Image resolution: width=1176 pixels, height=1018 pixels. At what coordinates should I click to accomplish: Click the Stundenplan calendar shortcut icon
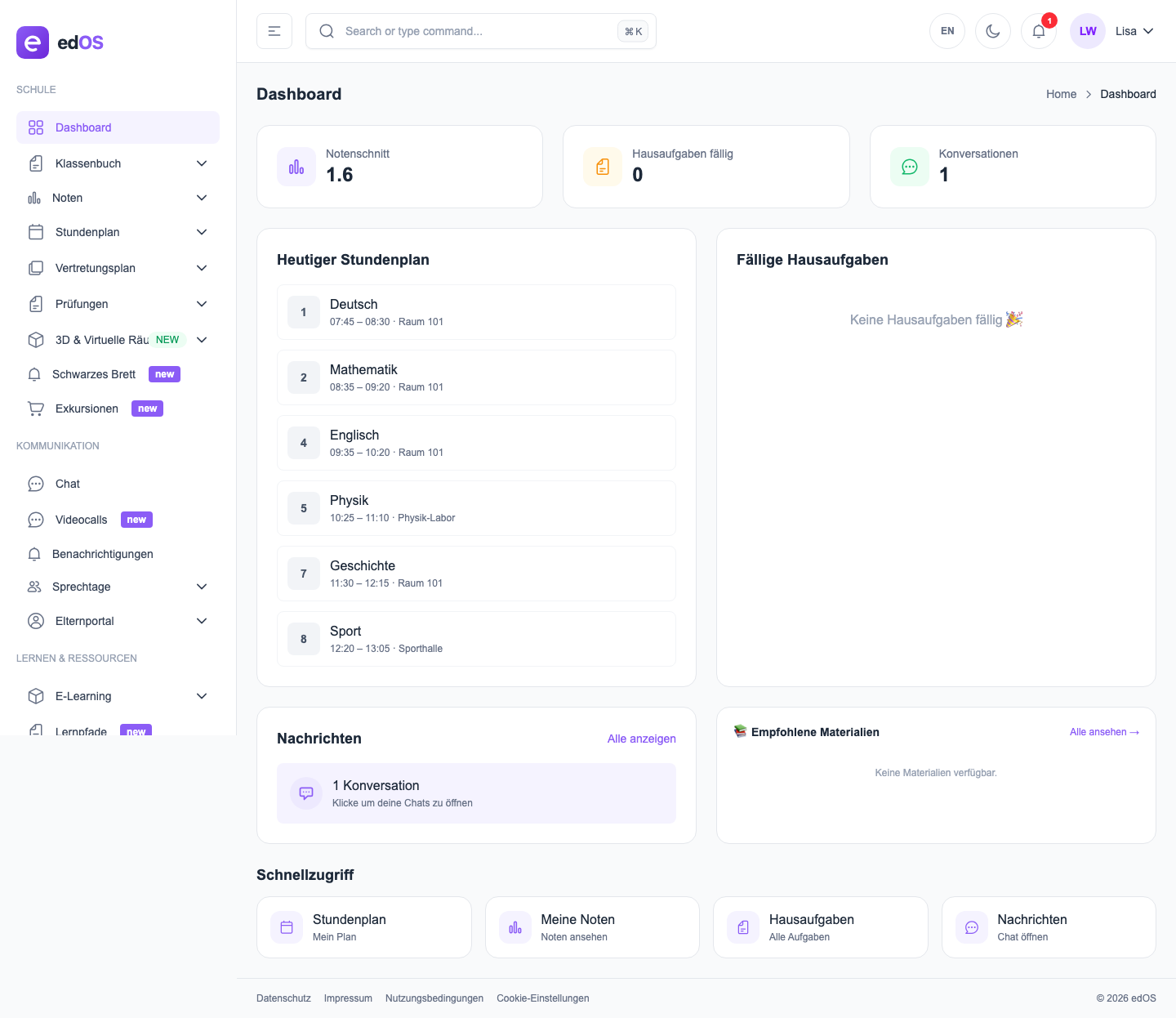tap(287, 927)
